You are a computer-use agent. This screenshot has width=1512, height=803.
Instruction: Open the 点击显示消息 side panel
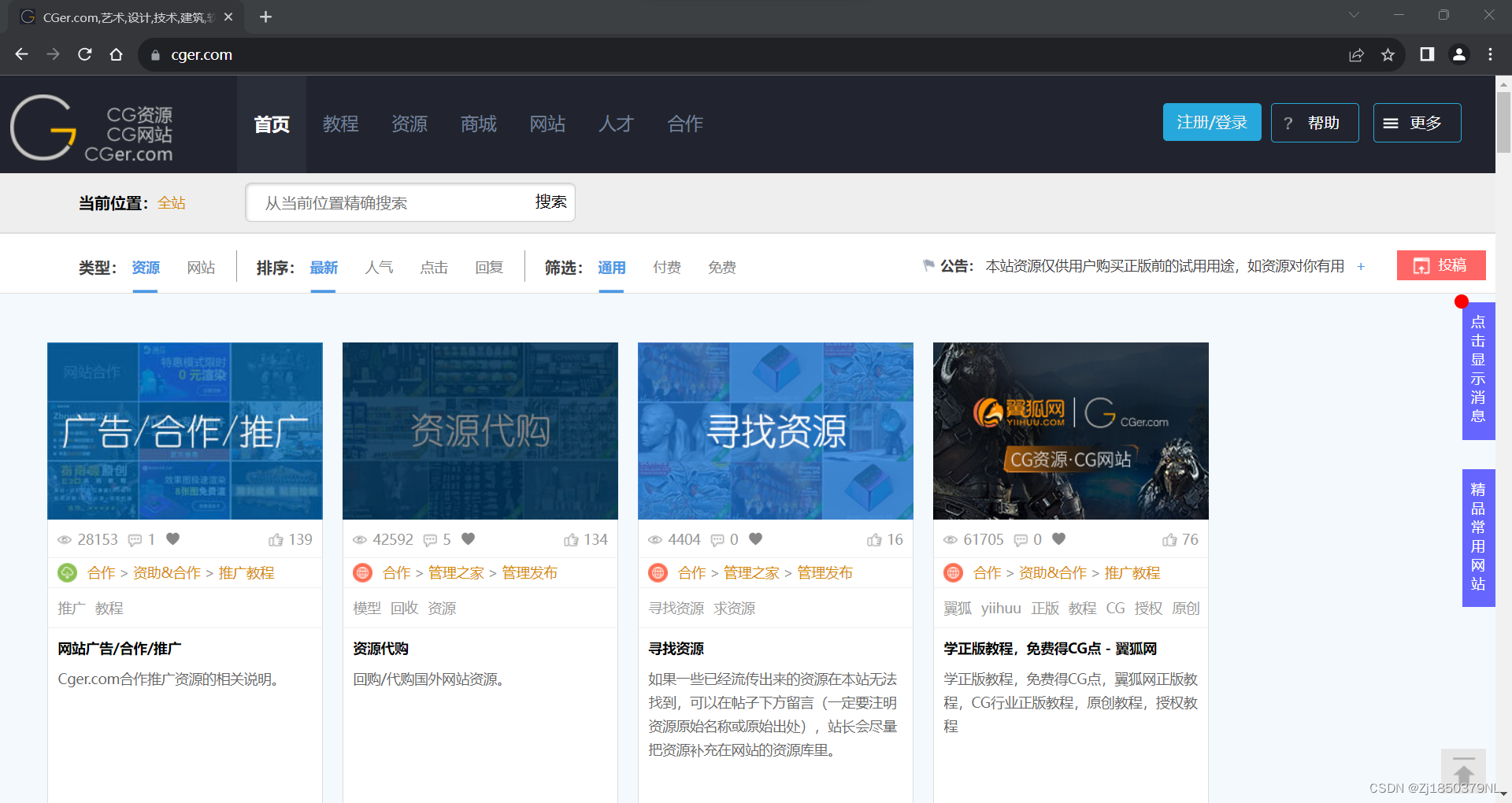pyautogui.click(x=1478, y=371)
